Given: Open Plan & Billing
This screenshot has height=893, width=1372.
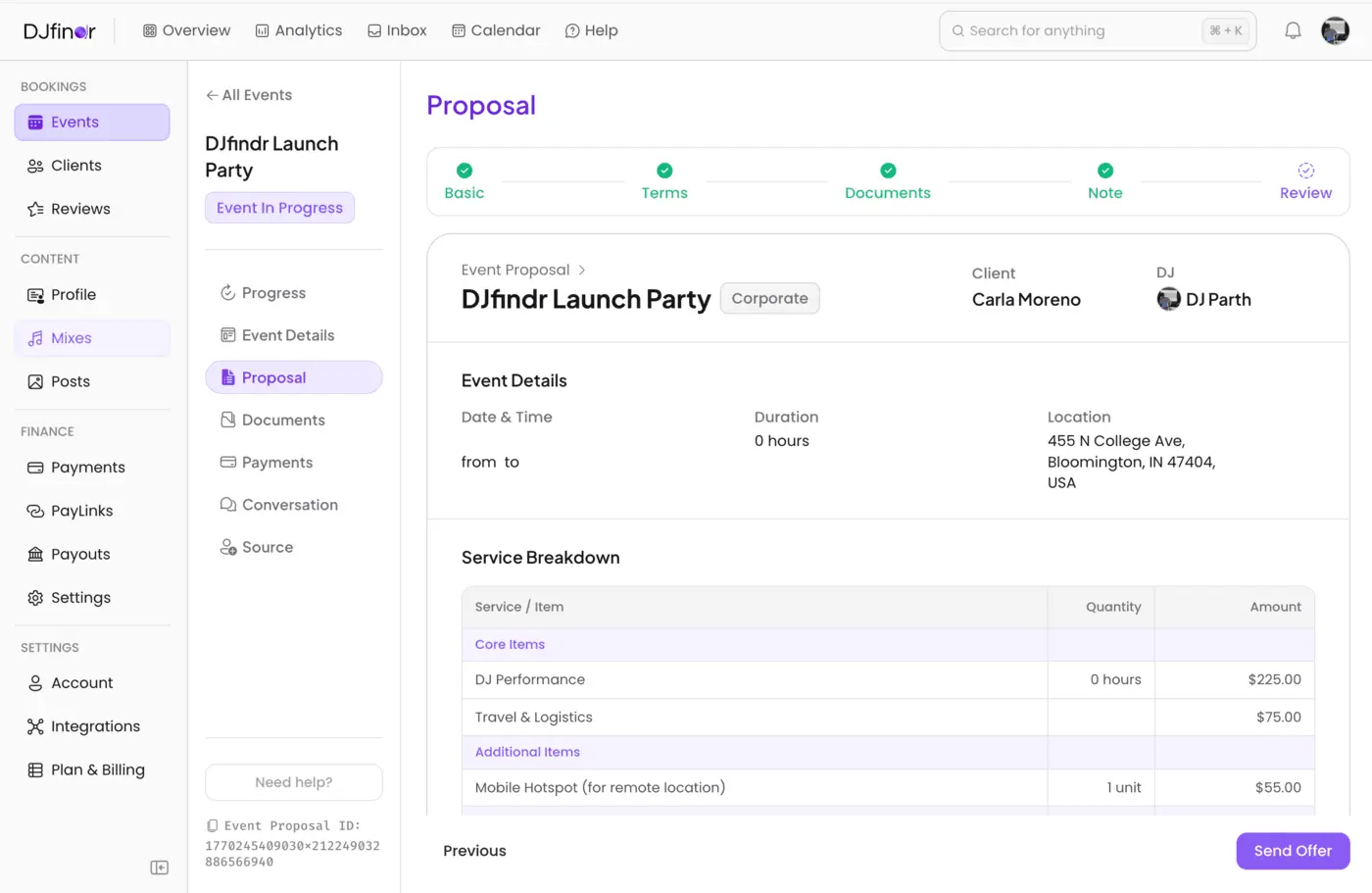Looking at the screenshot, I should click(x=92, y=769).
